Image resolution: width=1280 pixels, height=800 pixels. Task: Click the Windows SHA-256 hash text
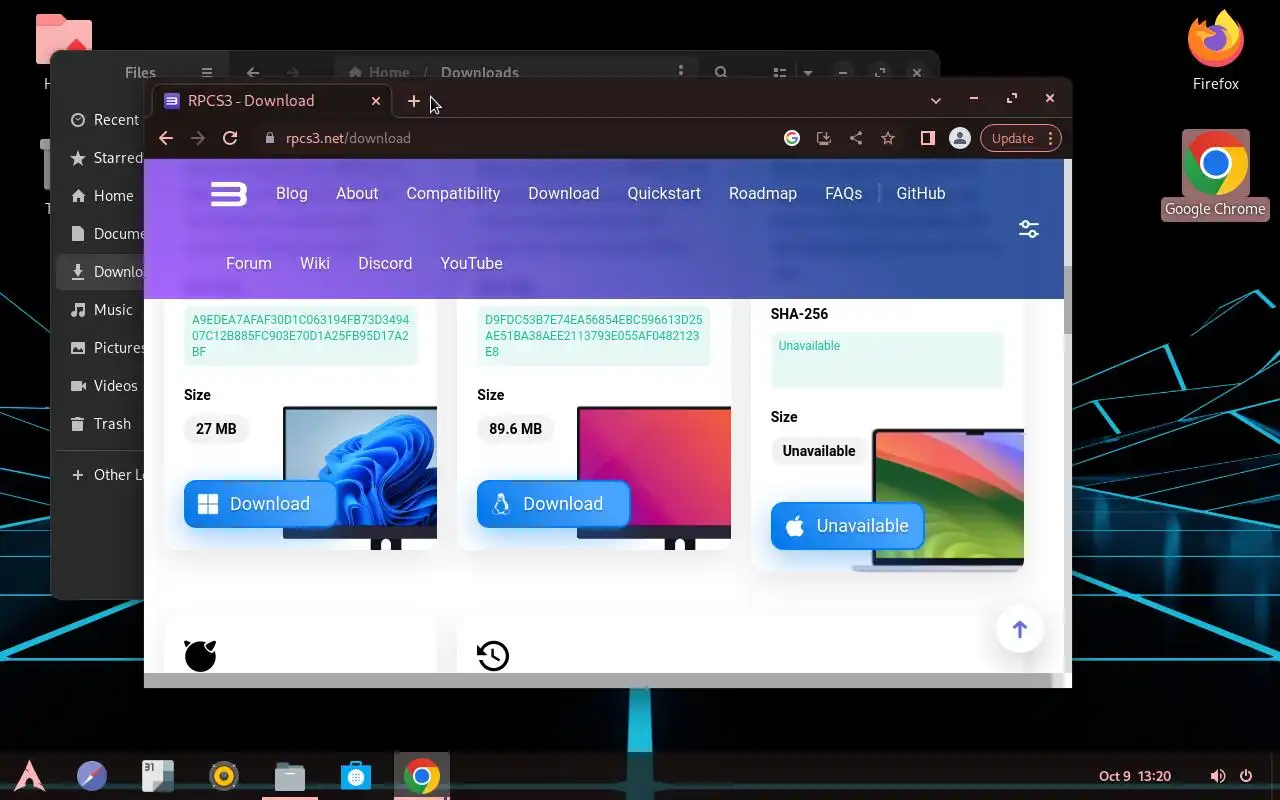click(x=300, y=335)
